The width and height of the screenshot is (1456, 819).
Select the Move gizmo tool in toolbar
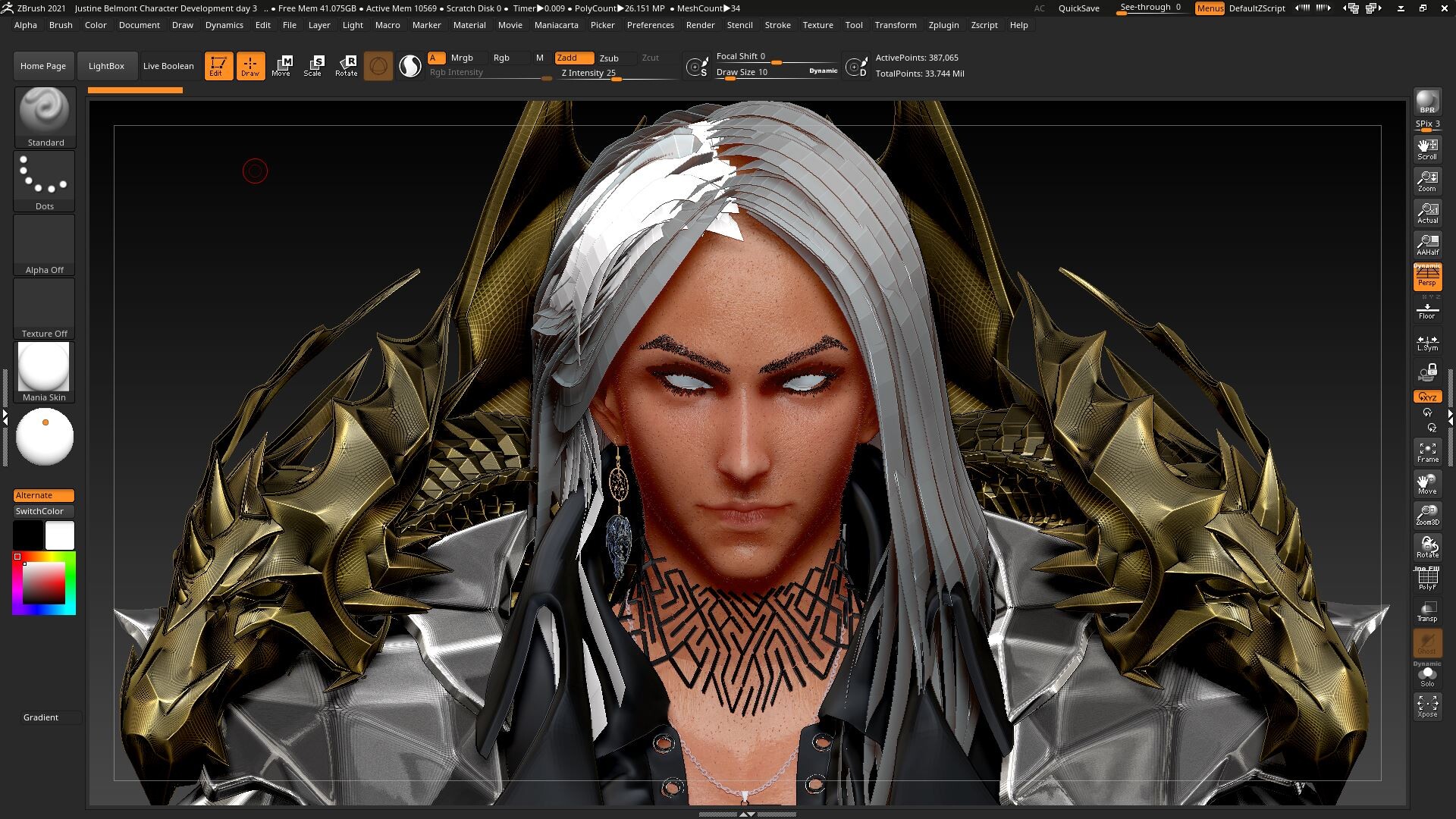click(281, 66)
